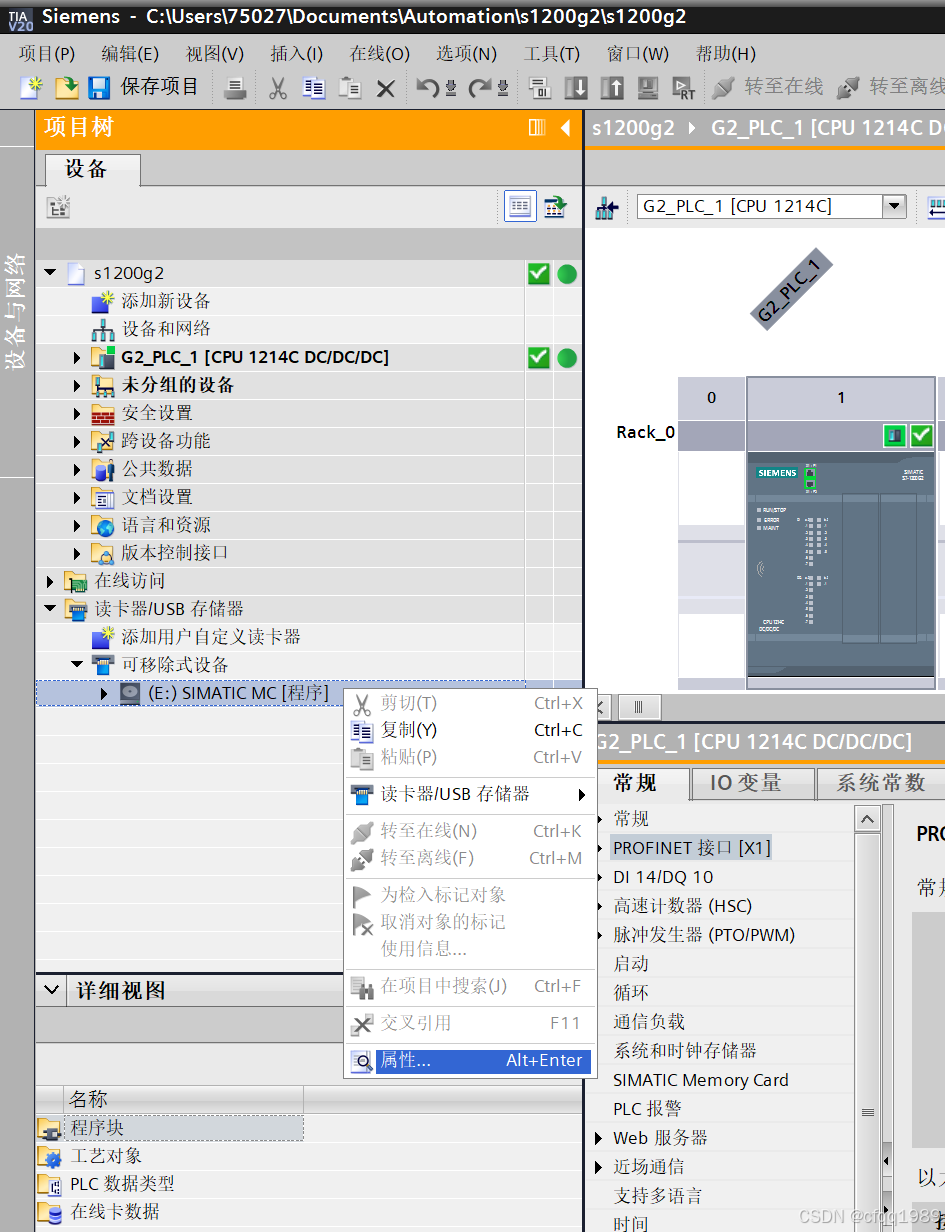Open the 选项(N) menu

(x=467, y=54)
